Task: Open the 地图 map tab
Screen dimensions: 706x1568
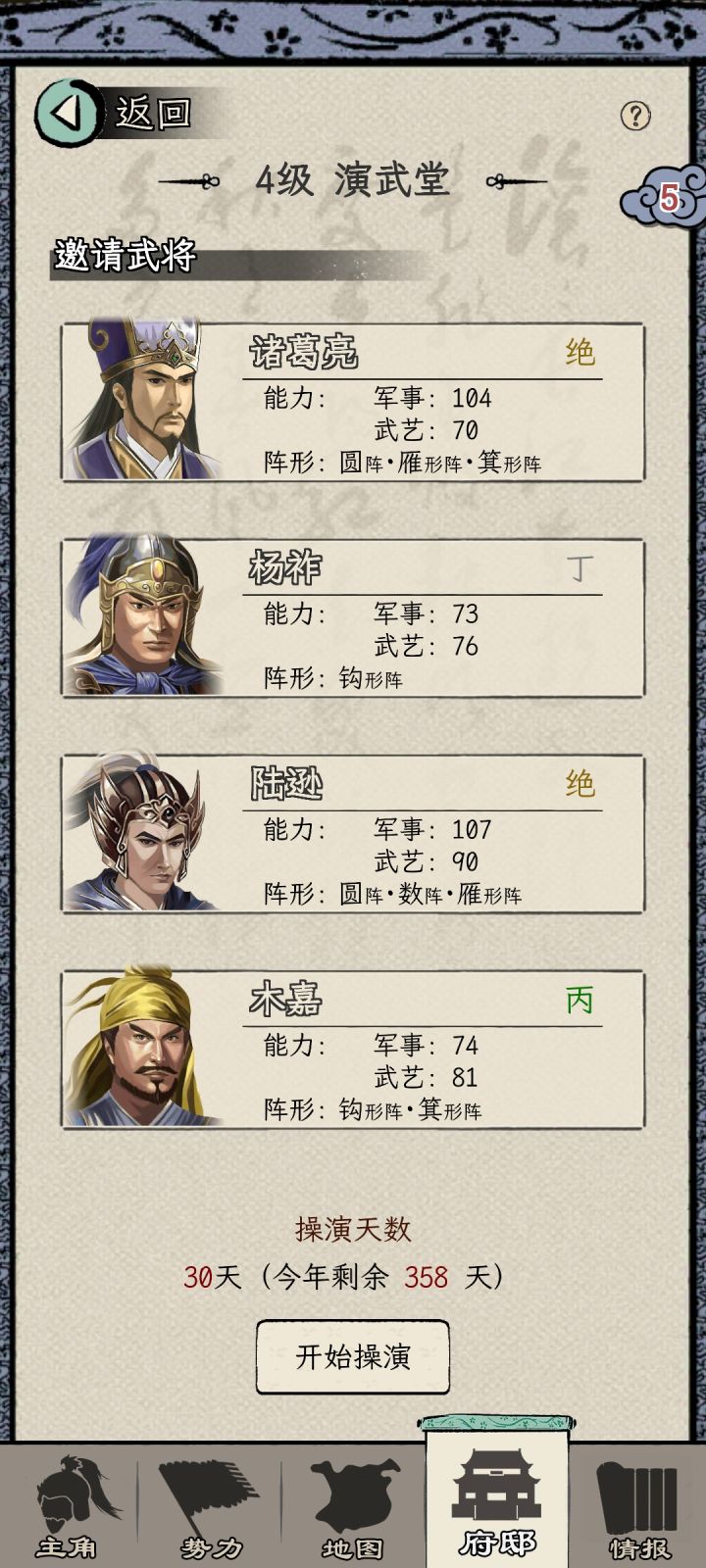Action: 353,1506
